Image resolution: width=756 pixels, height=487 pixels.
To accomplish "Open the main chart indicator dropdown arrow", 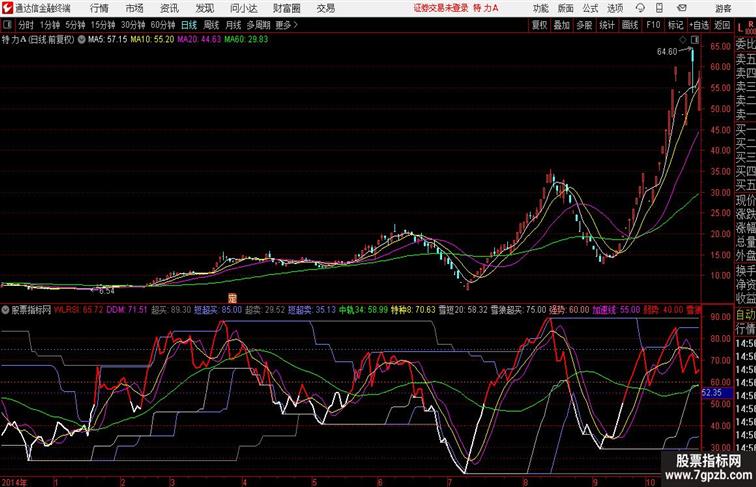I will 81,40.
